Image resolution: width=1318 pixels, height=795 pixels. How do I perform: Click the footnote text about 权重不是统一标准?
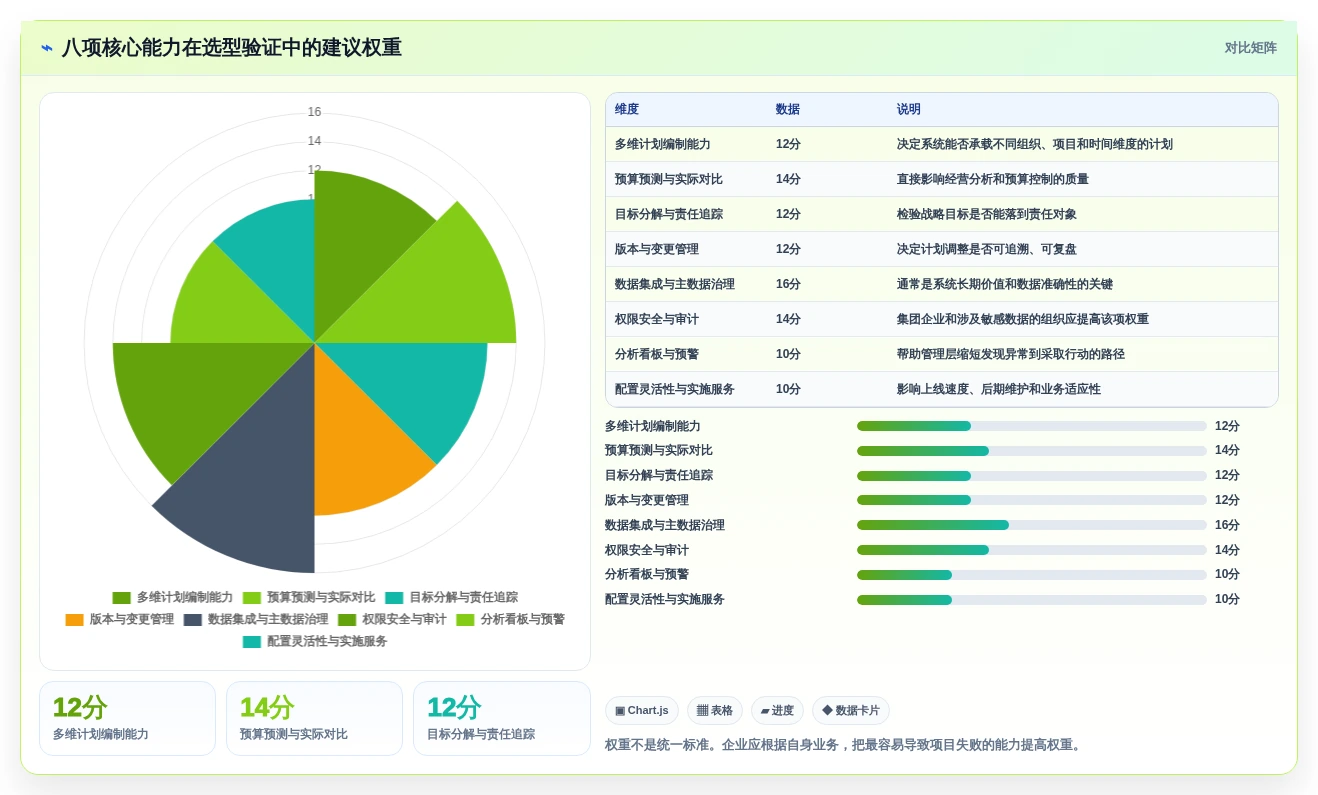[x=844, y=745]
